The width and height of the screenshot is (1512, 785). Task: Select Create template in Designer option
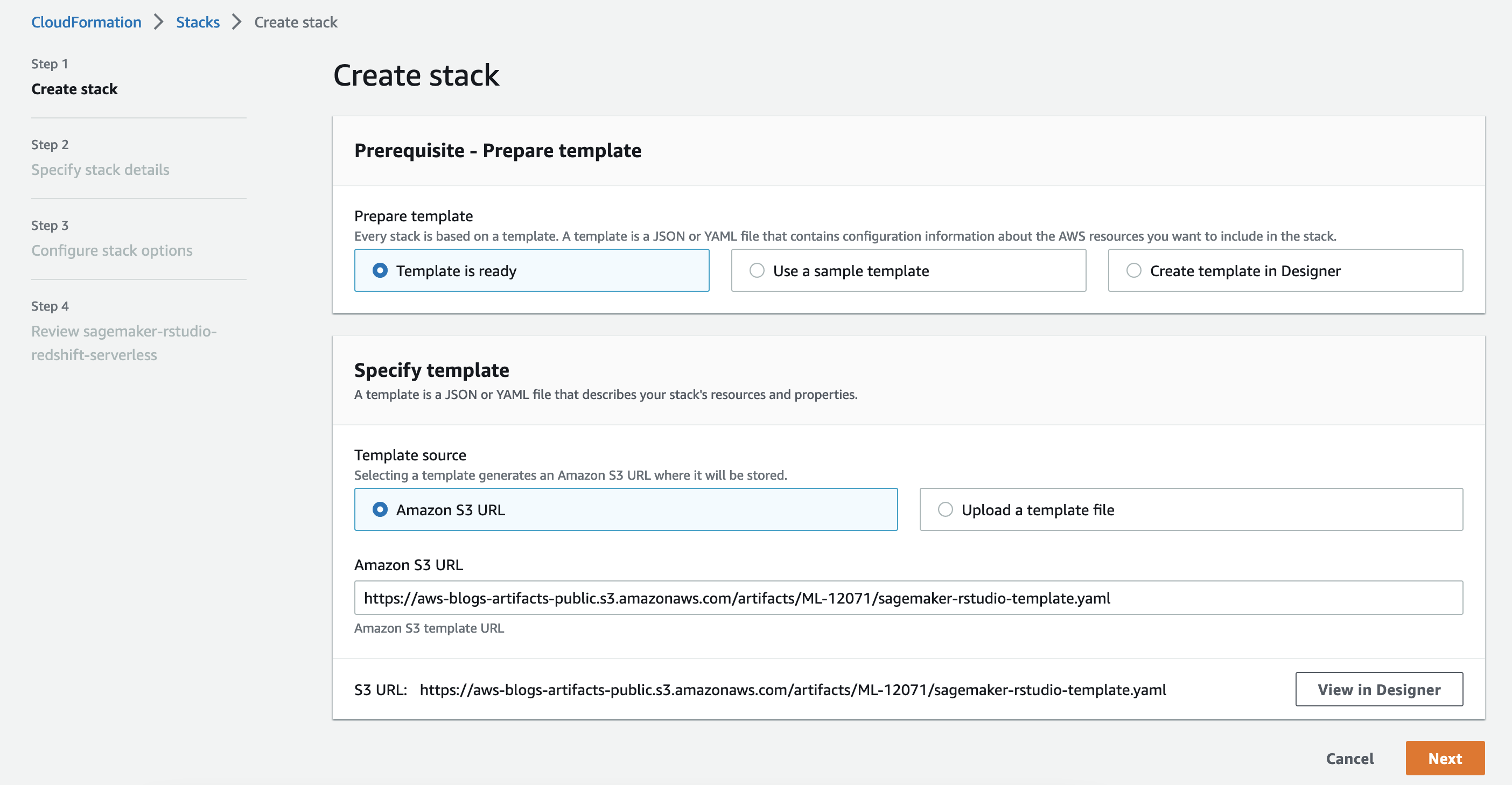coord(1133,270)
